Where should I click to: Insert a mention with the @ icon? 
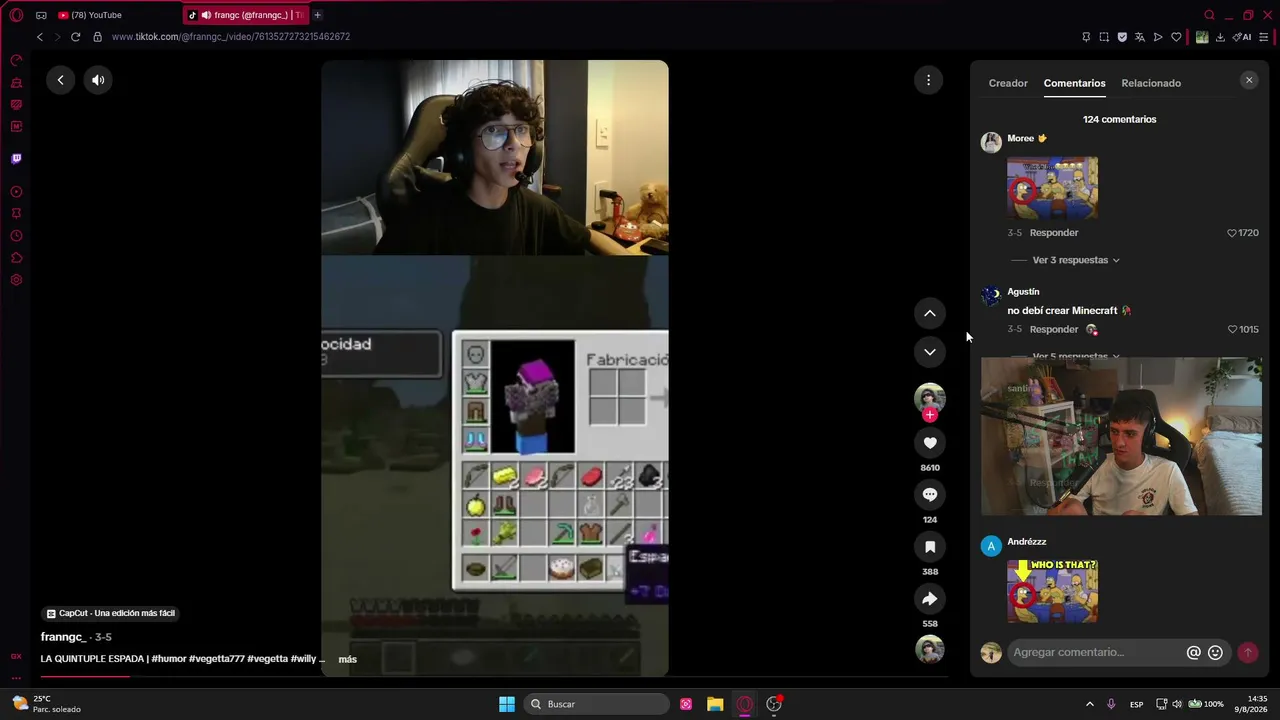click(x=1193, y=652)
